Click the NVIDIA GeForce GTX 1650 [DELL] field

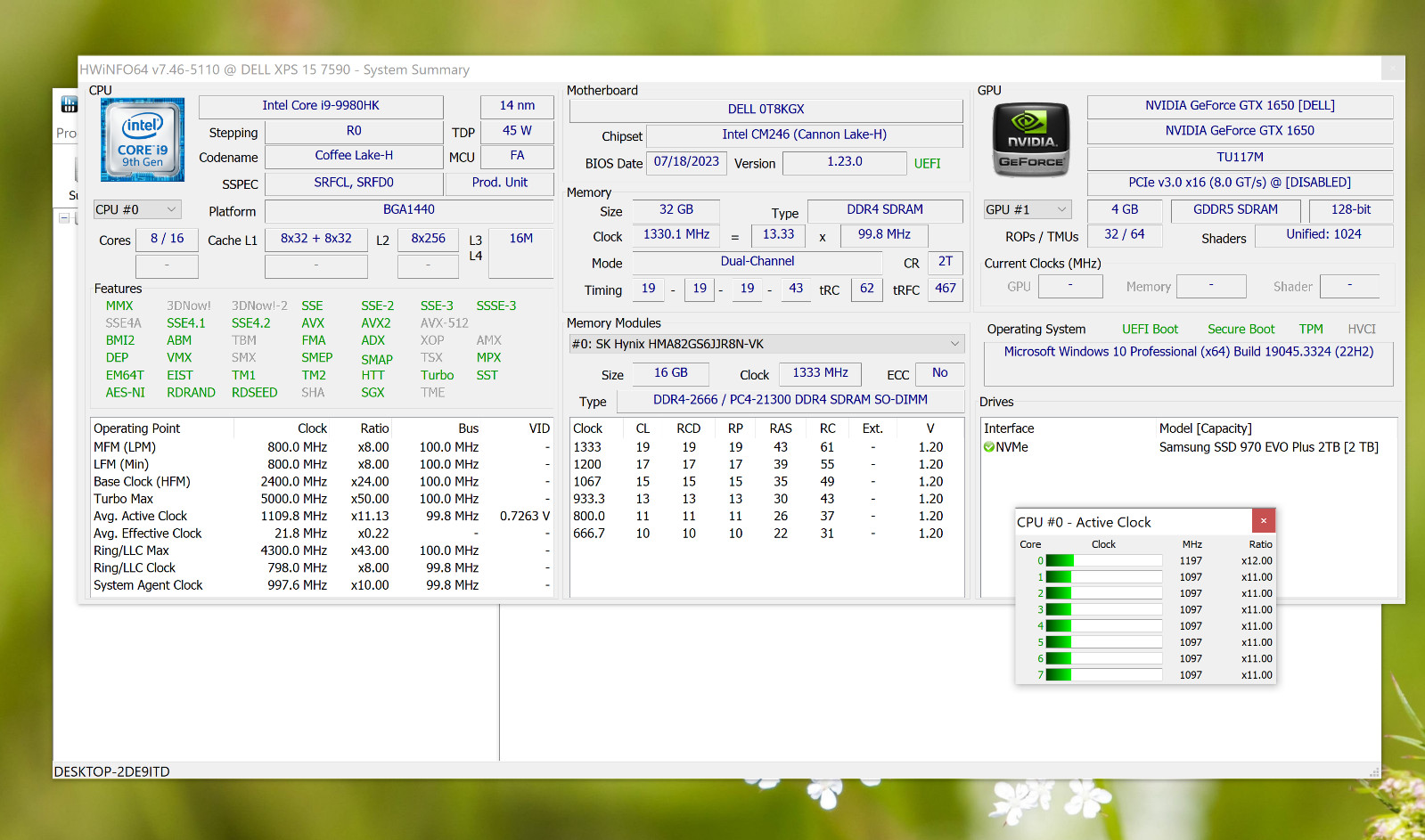tap(1240, 106)
